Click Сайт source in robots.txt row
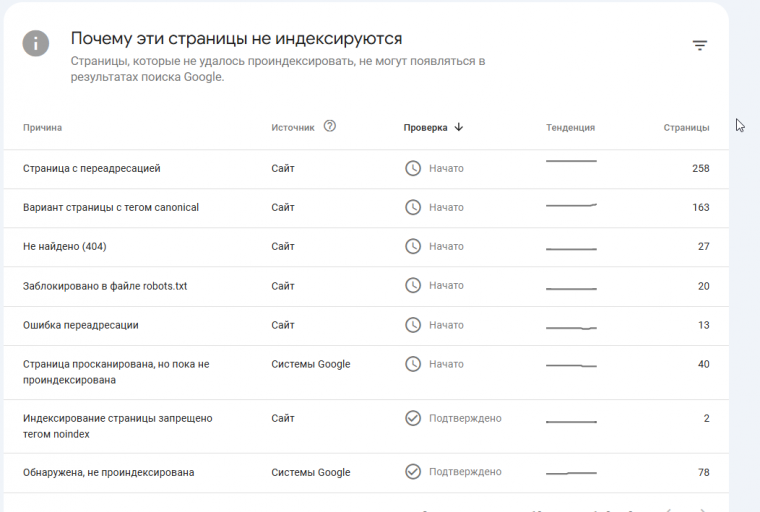The width and height of the screenshot is (760, 512). (x=283, y=286)
